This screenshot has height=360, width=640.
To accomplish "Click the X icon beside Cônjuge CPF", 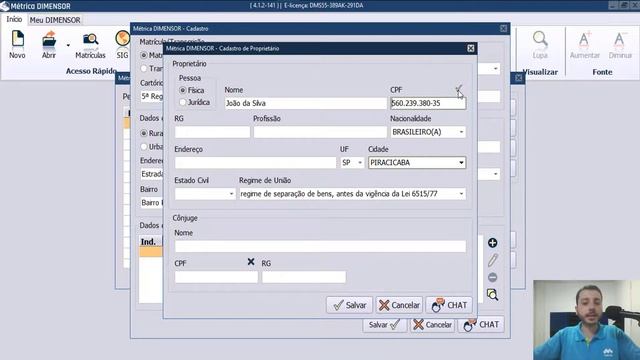I will coord(251,262).
